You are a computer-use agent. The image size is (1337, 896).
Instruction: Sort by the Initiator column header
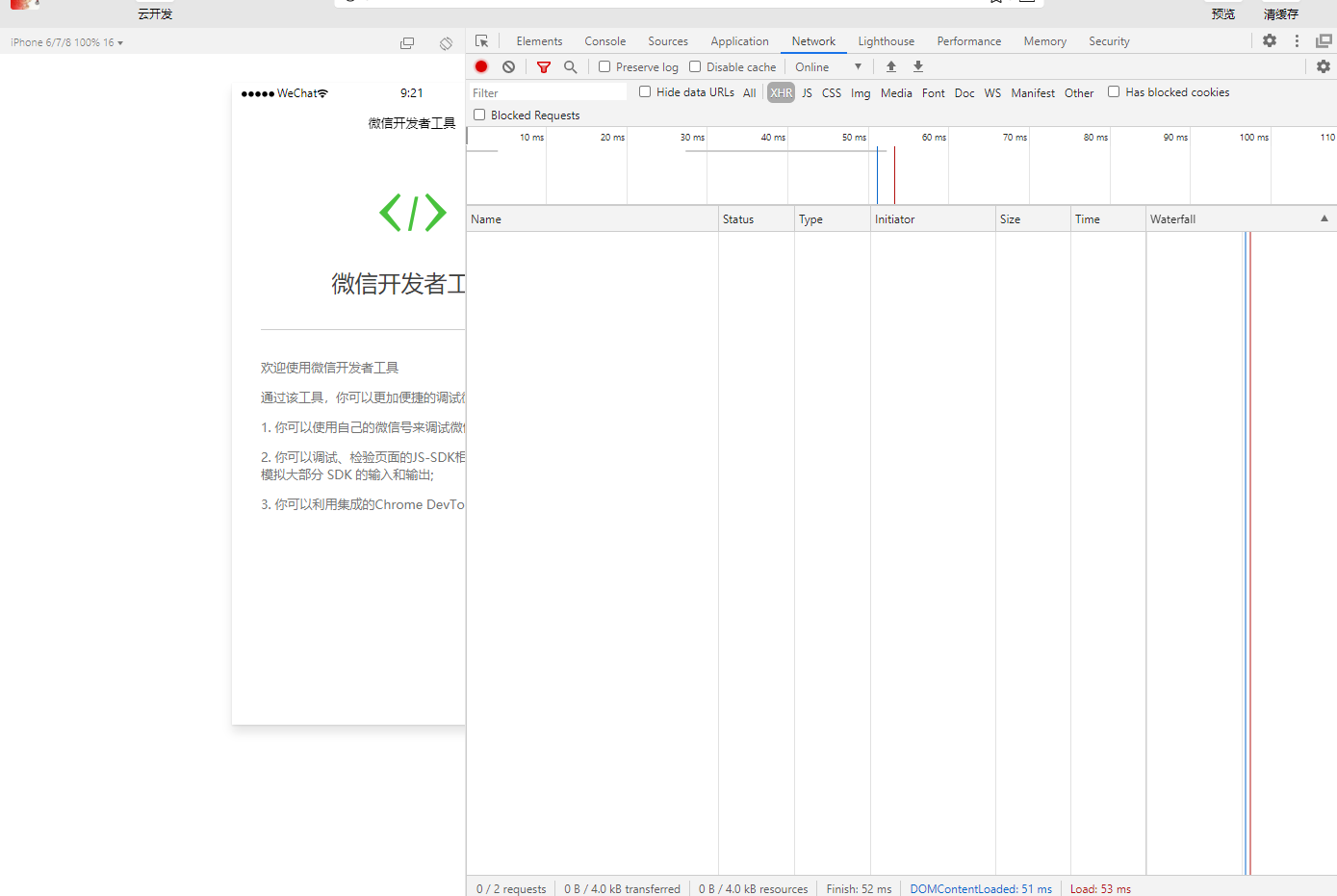[x=933, y=218]
